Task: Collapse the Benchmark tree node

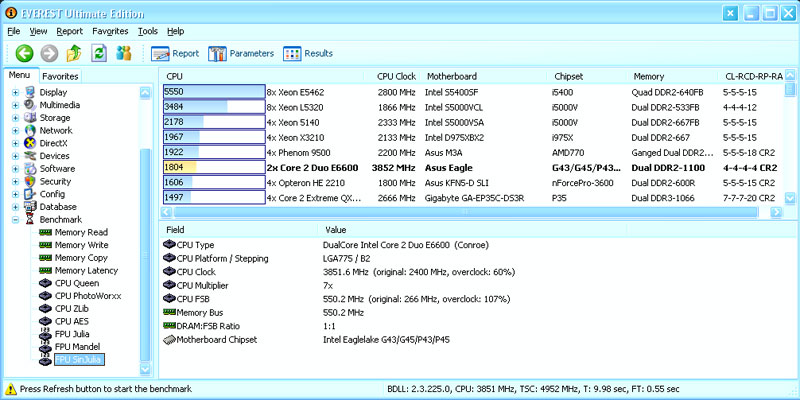Action: click(15, 220)
